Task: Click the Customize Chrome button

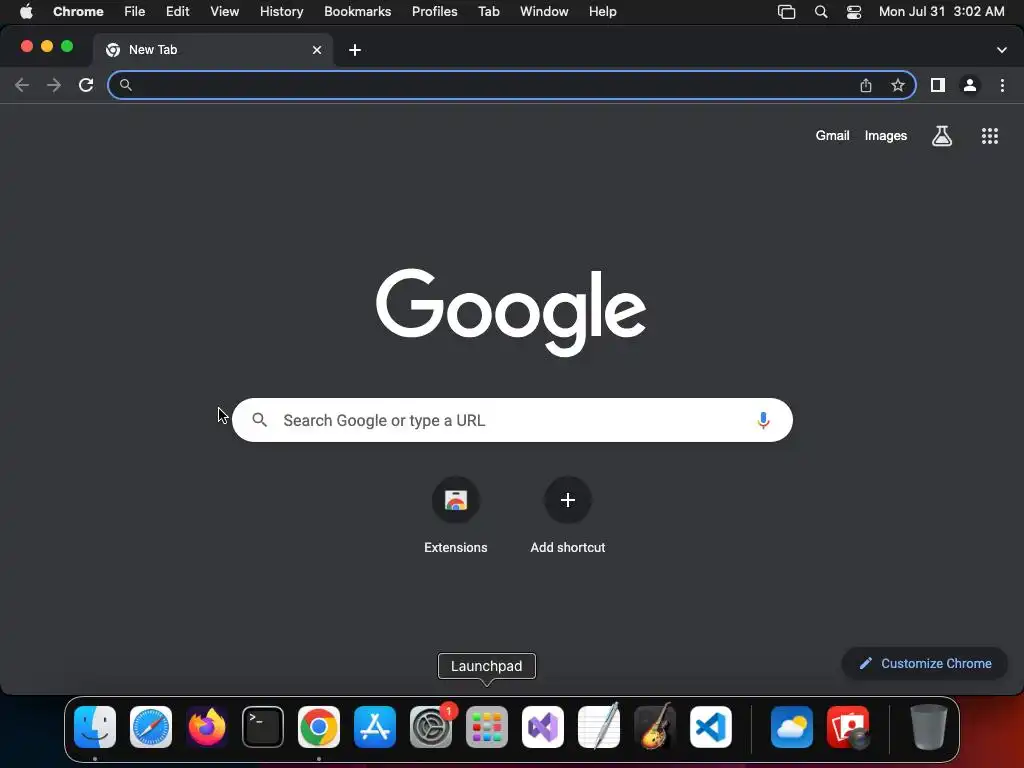Action: [x=925, y=664]
